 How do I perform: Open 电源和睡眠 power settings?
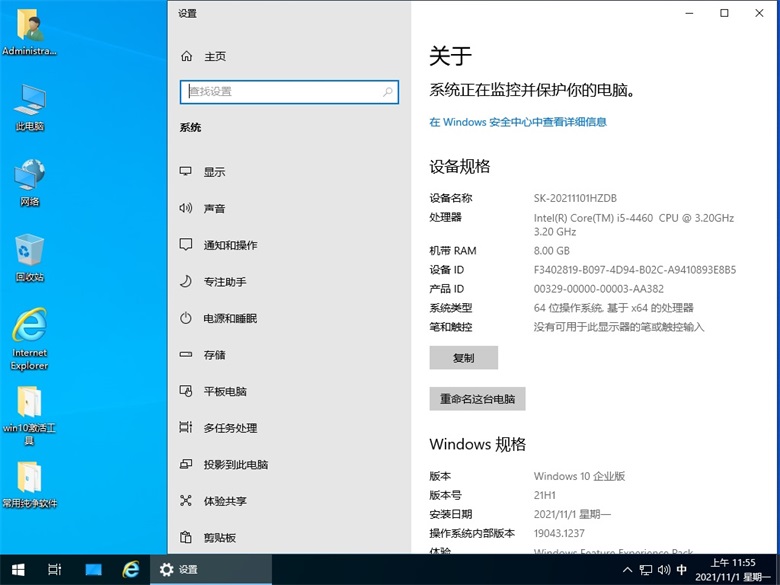[230, 318]
